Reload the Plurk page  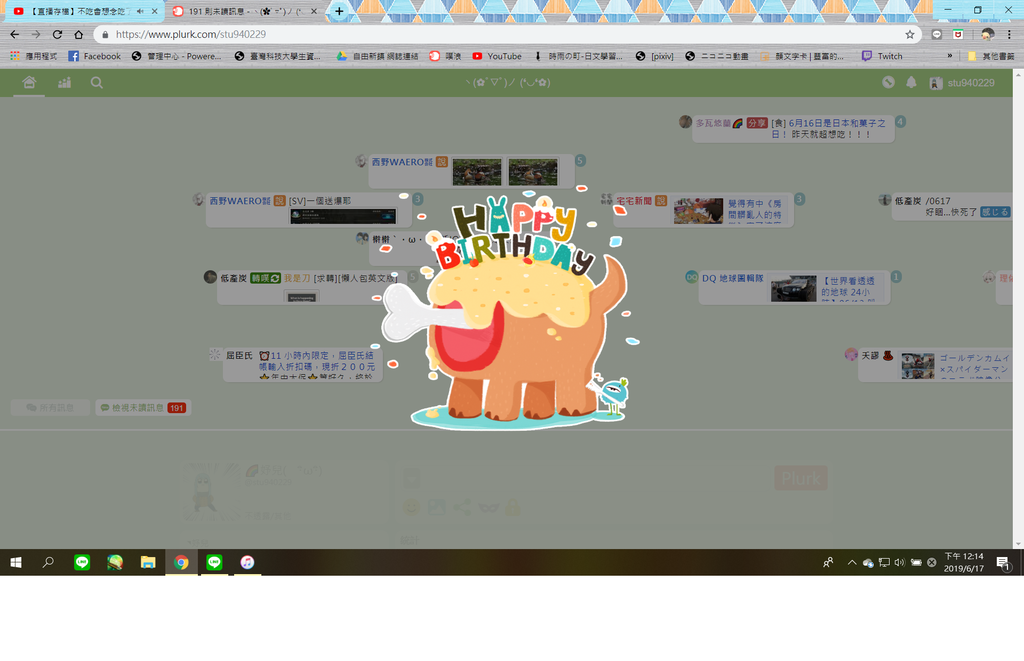[57, 34]
